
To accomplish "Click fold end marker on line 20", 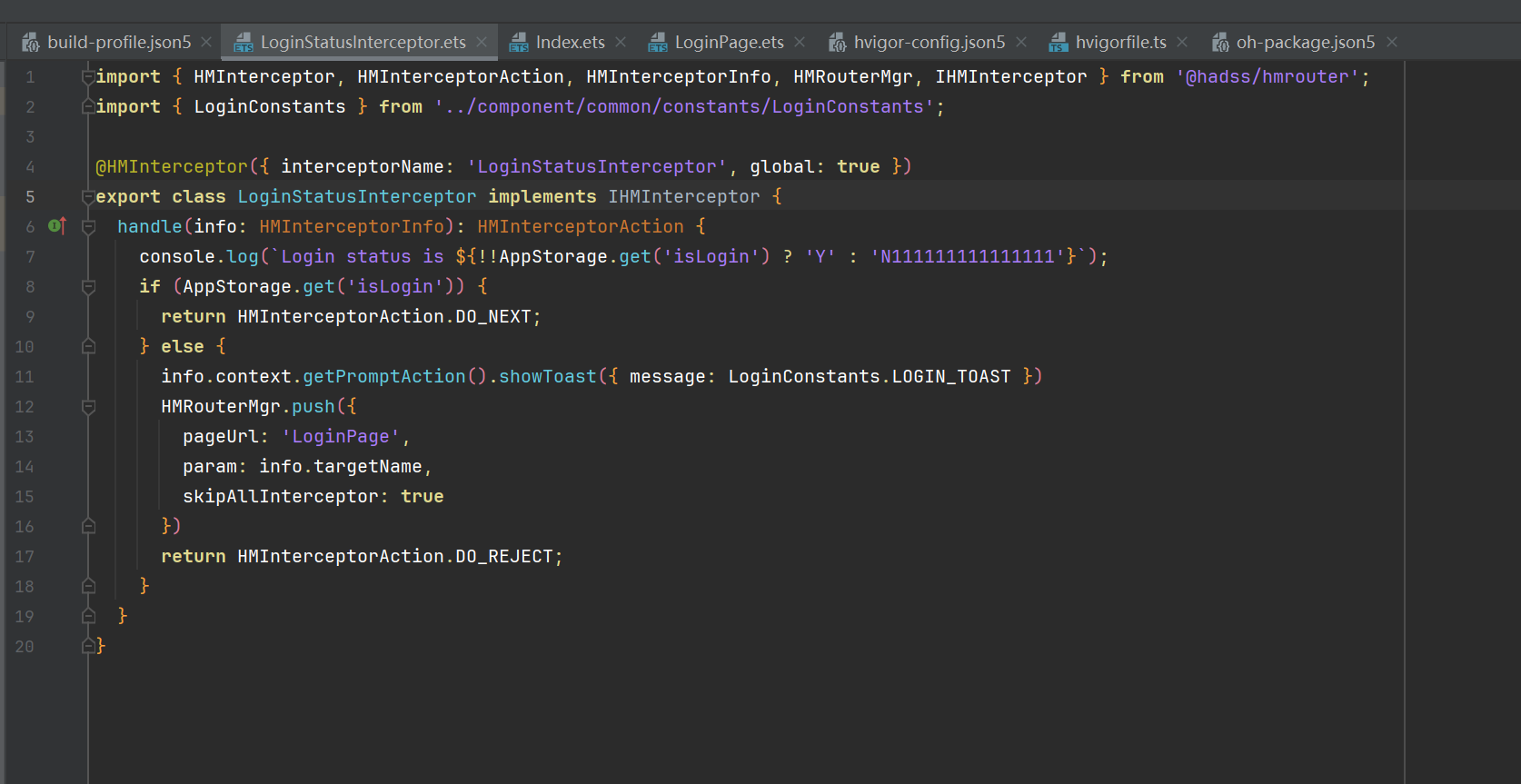I will pyautogui.click(x=88, y=646).
